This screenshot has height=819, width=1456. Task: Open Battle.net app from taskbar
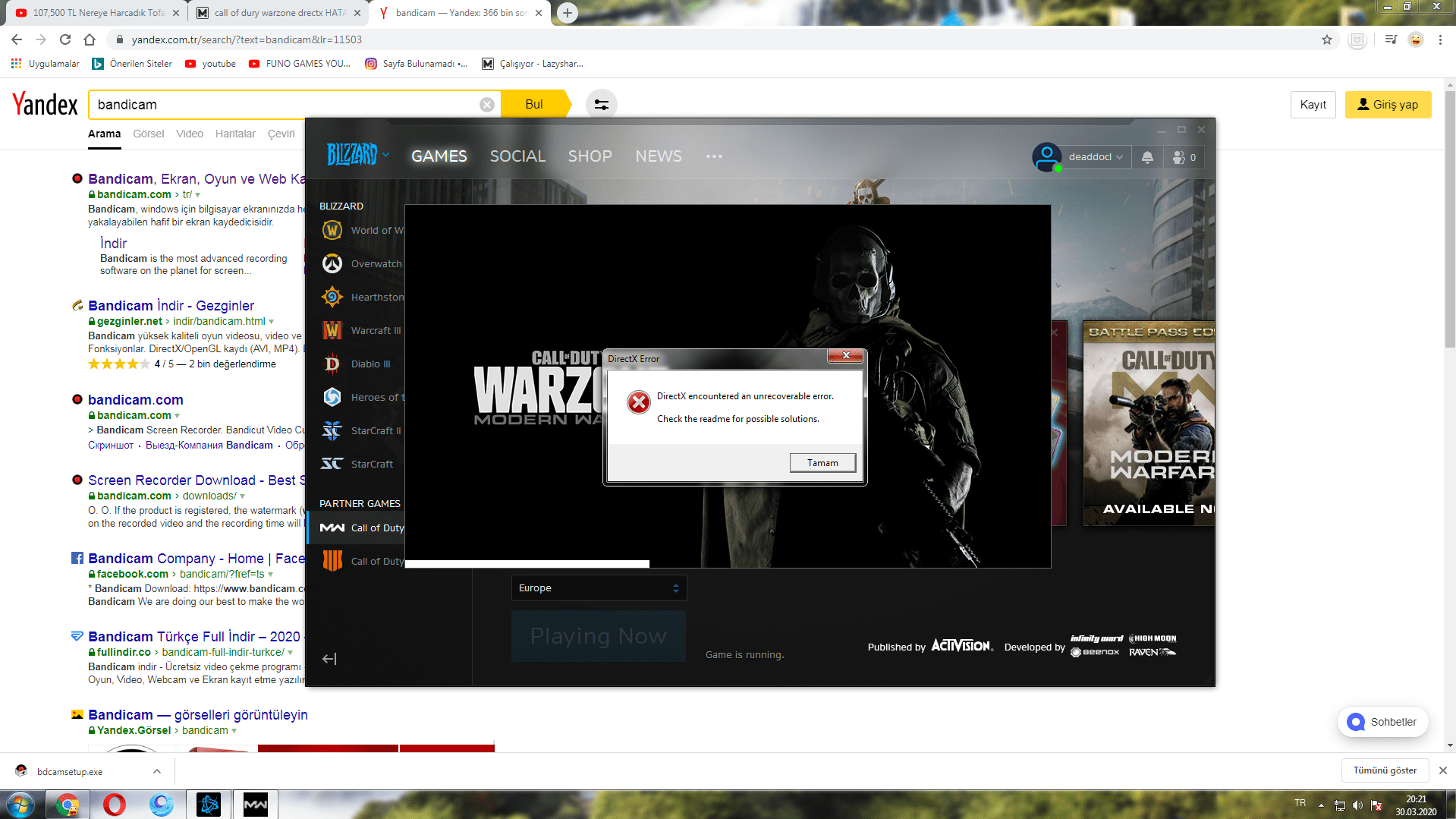point(208,804)
